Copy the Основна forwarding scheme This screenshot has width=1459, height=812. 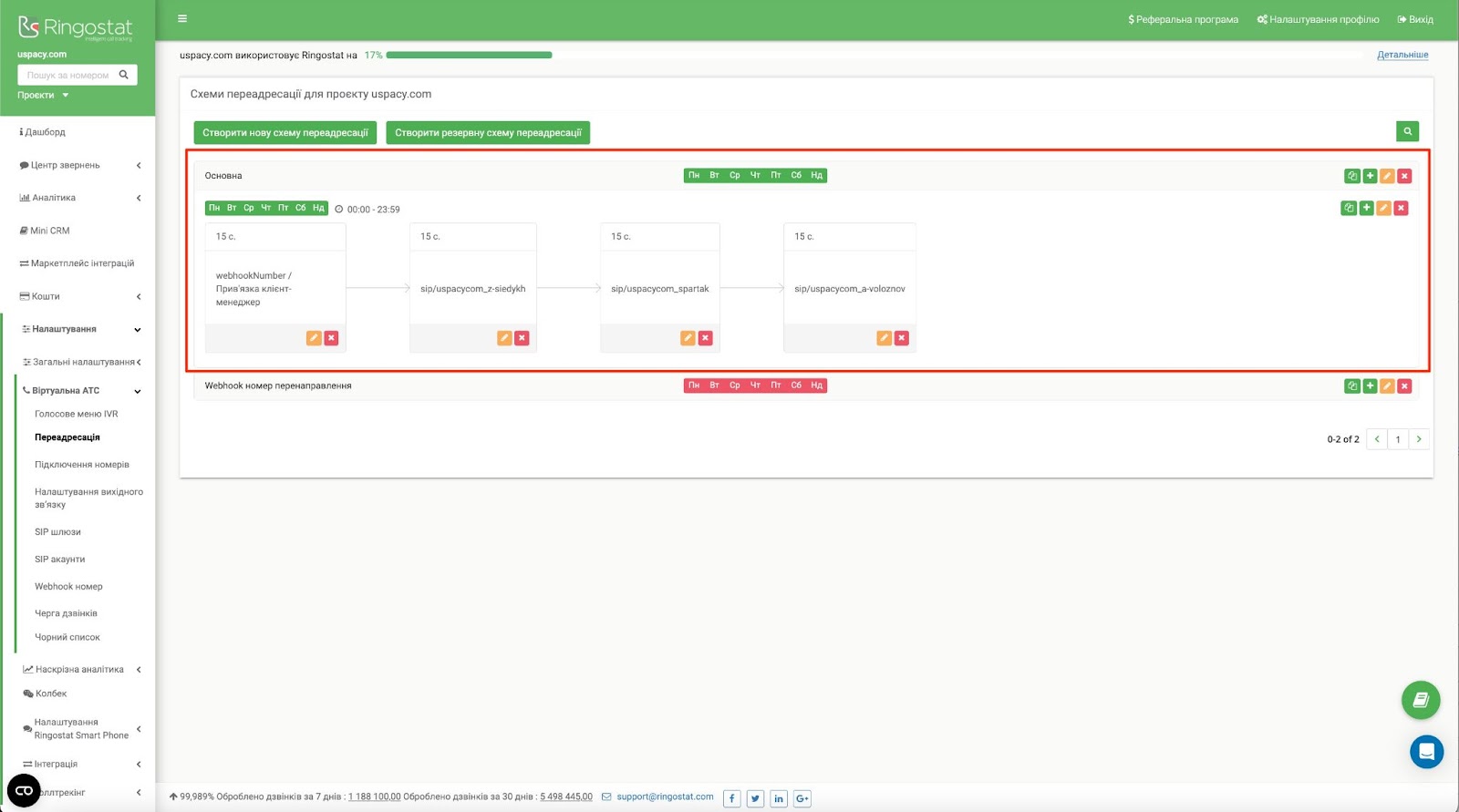point(1352,176)
